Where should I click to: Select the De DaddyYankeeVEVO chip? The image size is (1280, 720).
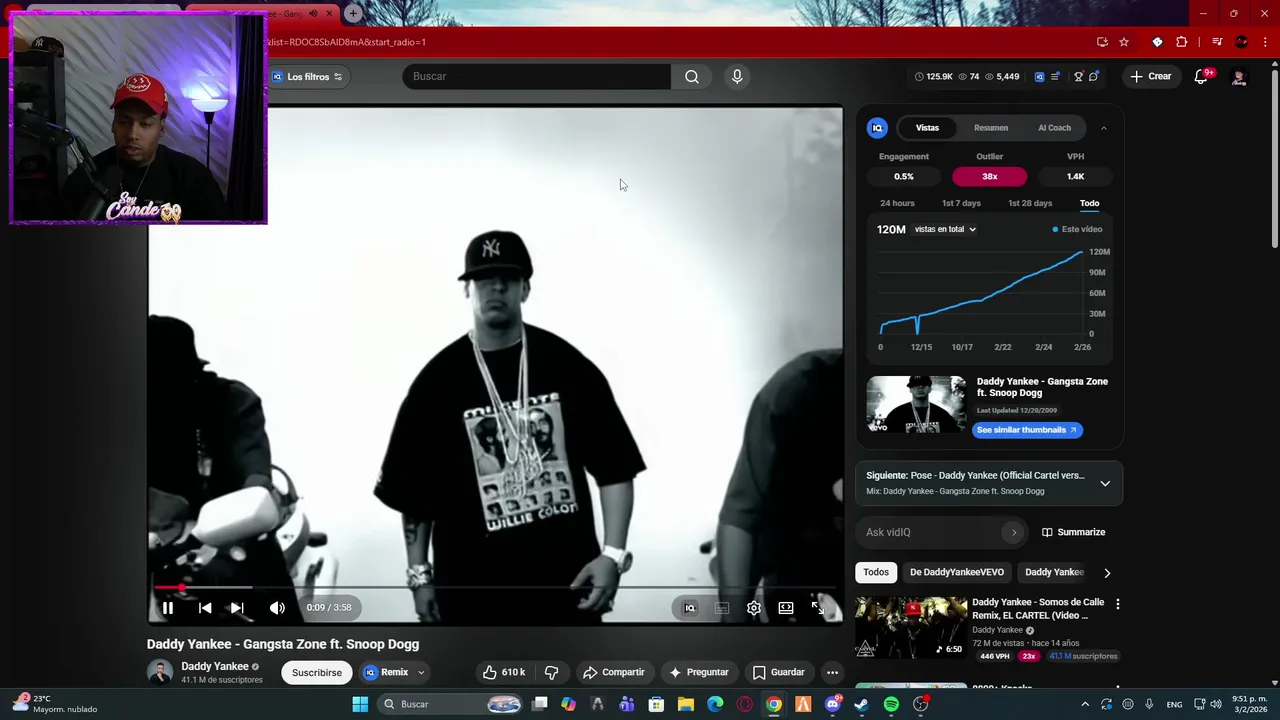coord(957,572)
